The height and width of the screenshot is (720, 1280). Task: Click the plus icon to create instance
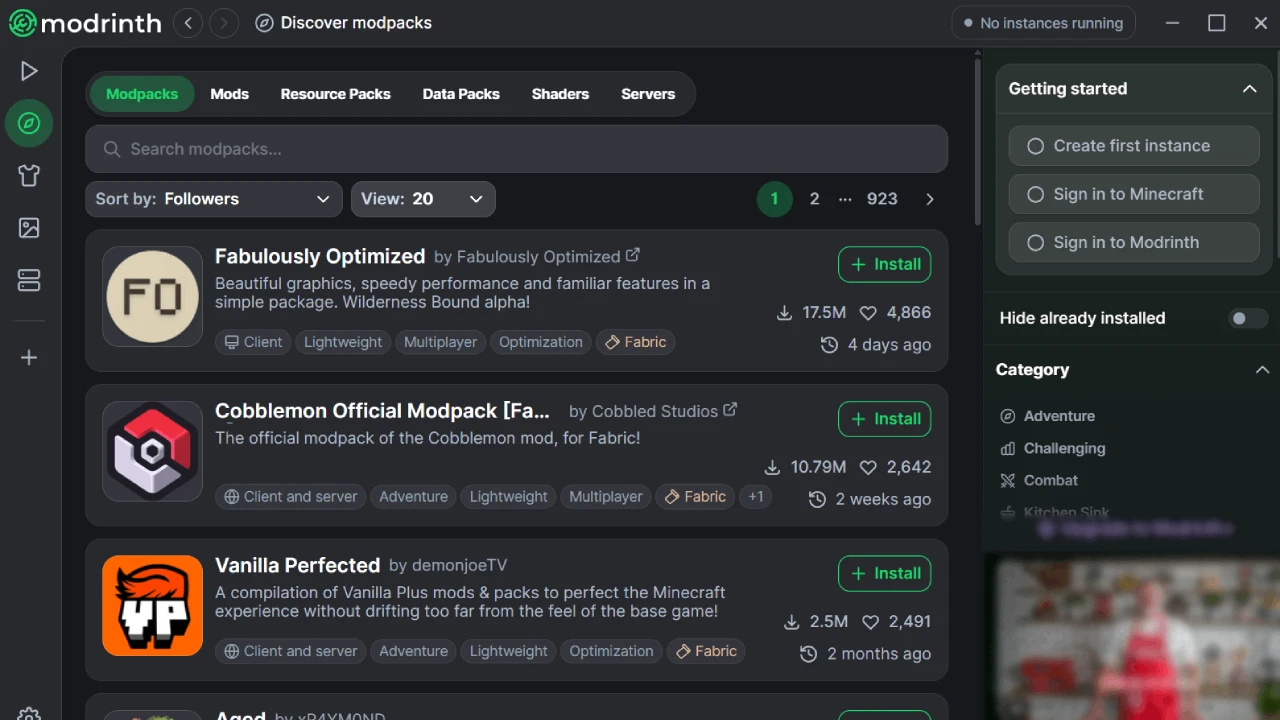coord(29,358)
